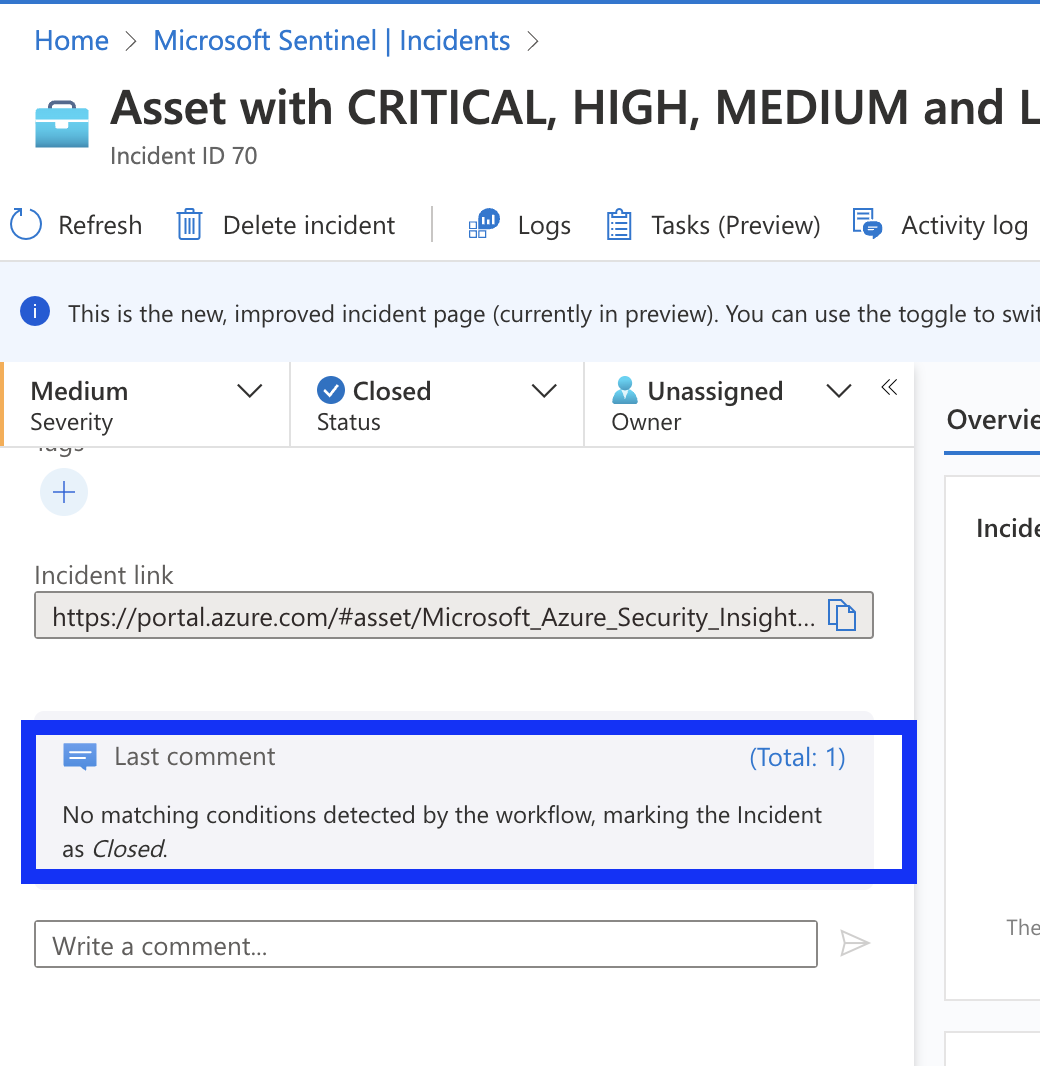Open Logs from the toolbar
The width and height of the screenshot is (1040, 1066).
point(544,226)
